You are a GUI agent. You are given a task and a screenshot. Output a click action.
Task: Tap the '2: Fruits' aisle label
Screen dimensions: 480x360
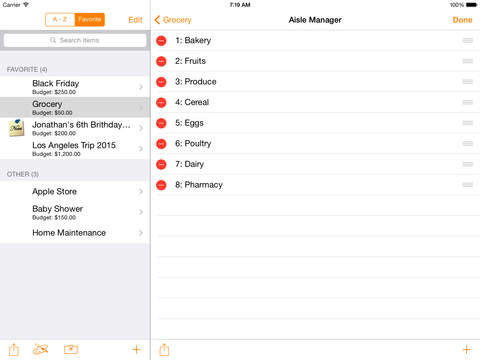(190, 61)
